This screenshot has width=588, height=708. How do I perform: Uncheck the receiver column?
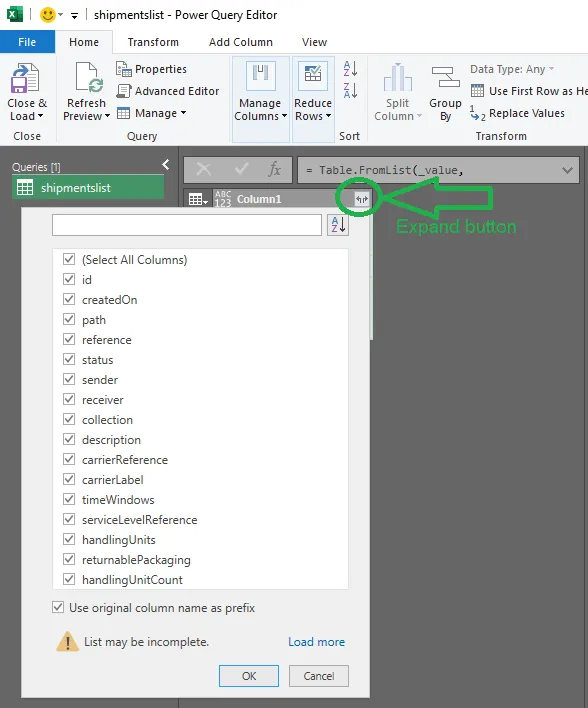(x=69, y=399)
